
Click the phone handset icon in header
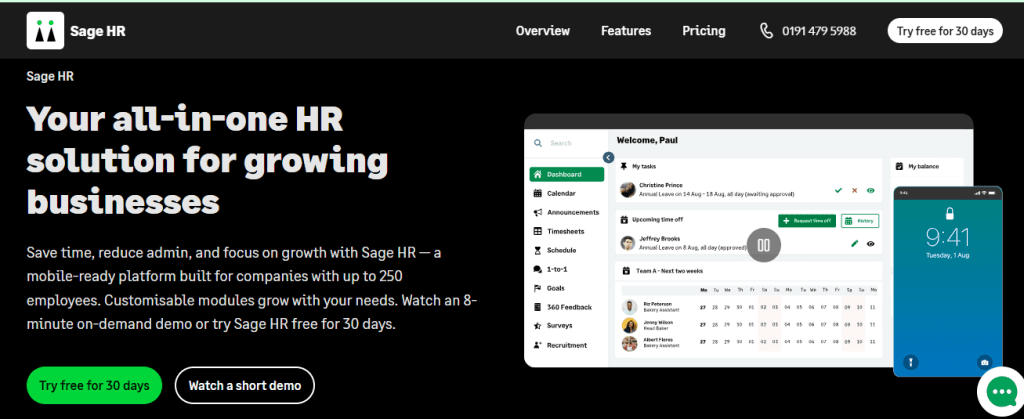[x=767, y=31]
